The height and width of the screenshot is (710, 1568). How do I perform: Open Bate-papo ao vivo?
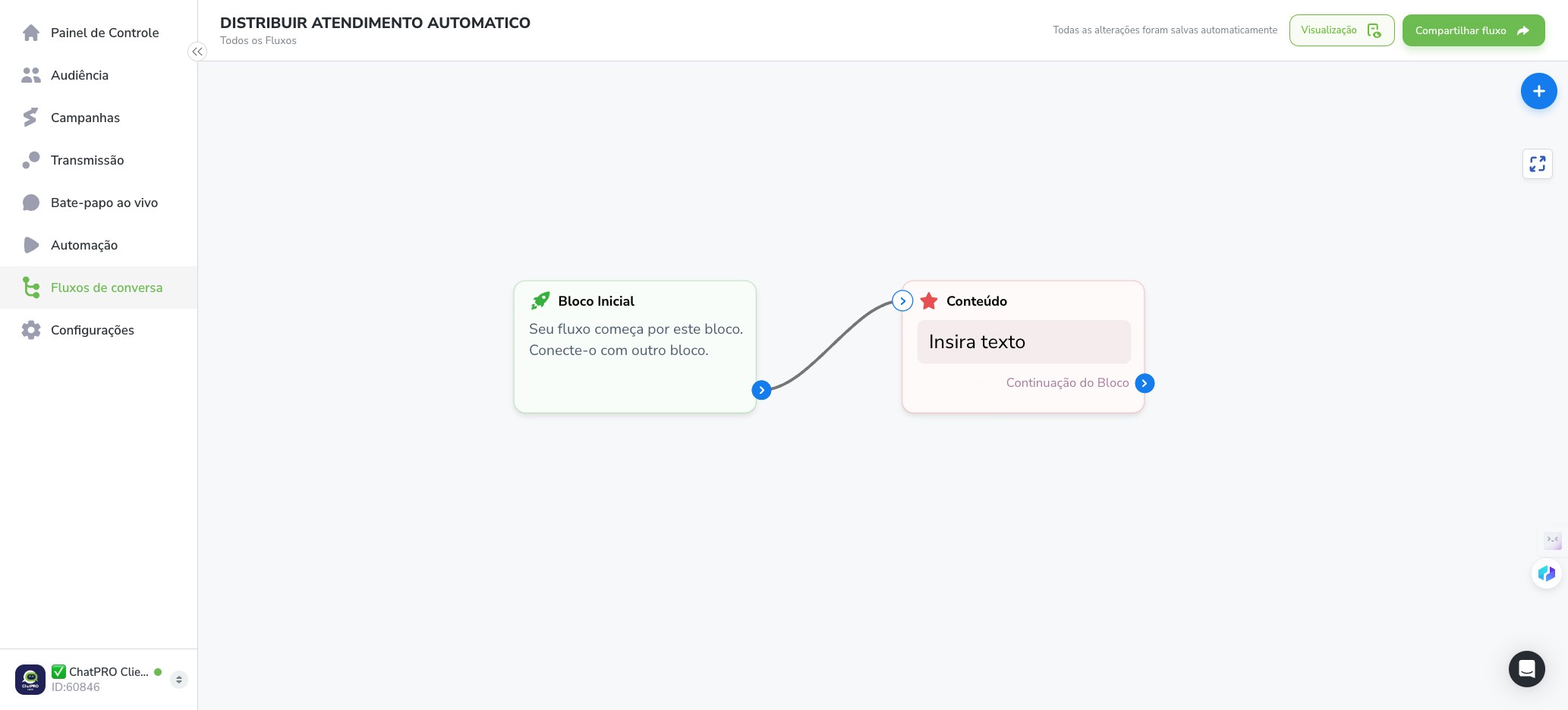[99, 203]
